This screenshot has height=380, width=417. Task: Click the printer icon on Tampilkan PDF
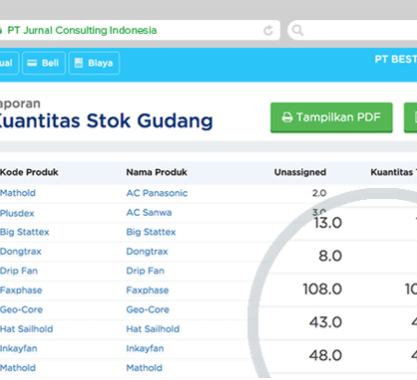pos(287,117)
